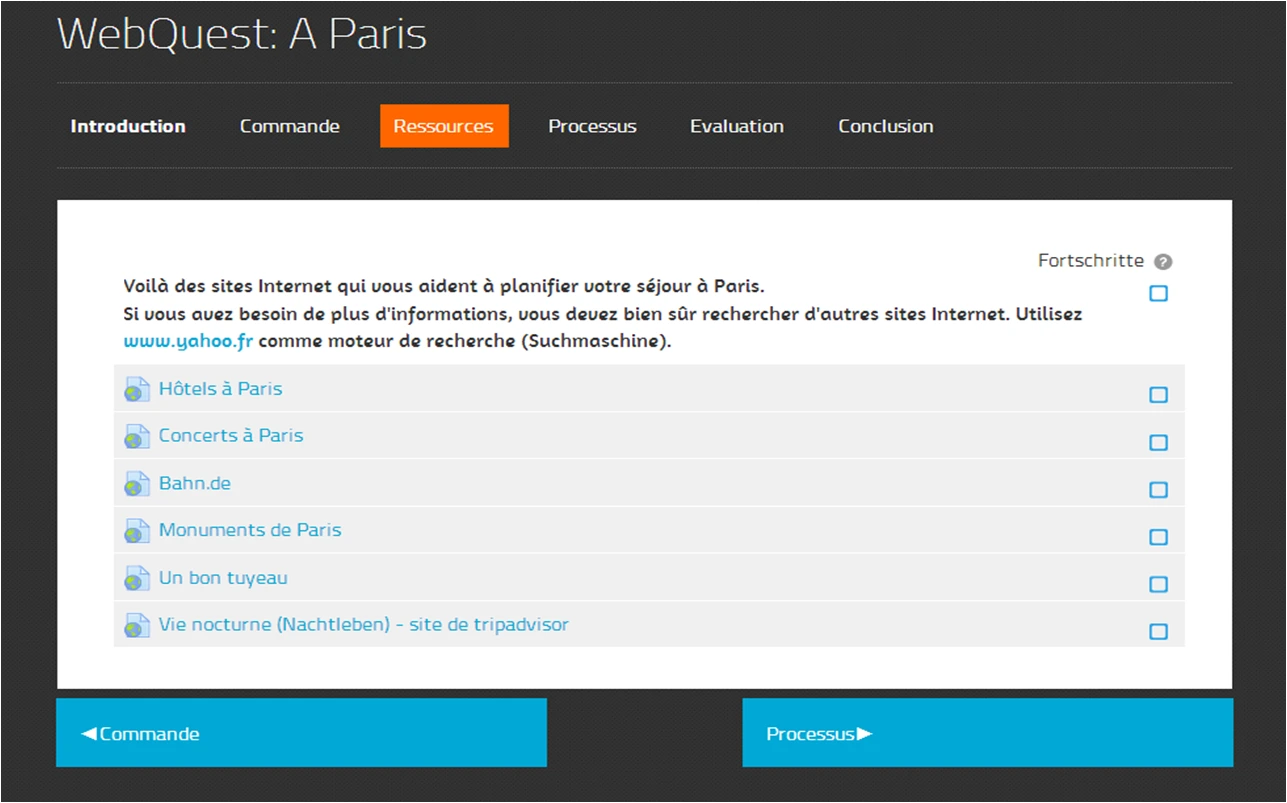Go to the Processus tab in navigation
The image size is (1287, 803).
click(x=592, y=126)
